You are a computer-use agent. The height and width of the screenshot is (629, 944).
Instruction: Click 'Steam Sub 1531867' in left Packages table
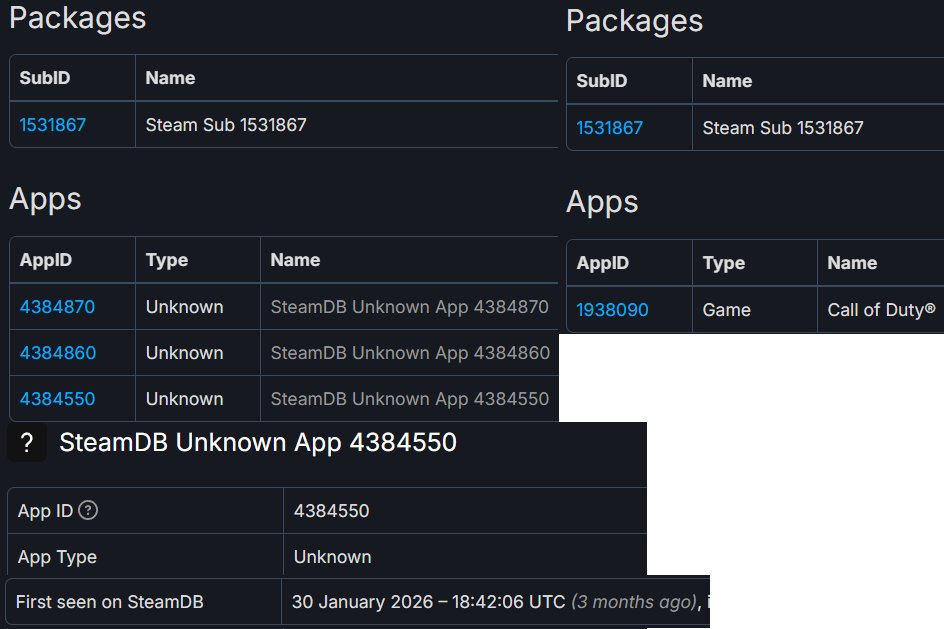pos(226,125)
